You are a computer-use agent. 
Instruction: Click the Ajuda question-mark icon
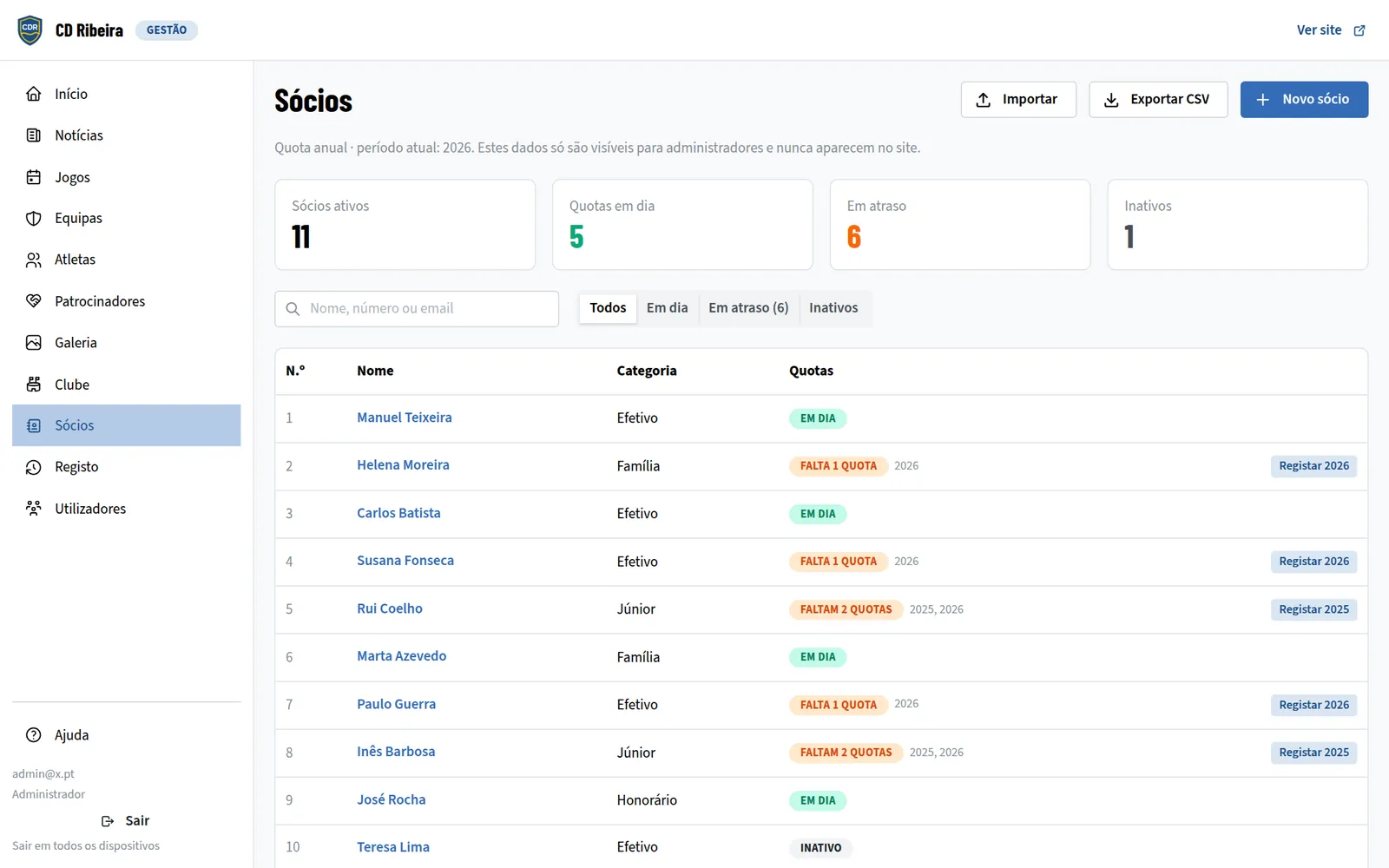34,735
